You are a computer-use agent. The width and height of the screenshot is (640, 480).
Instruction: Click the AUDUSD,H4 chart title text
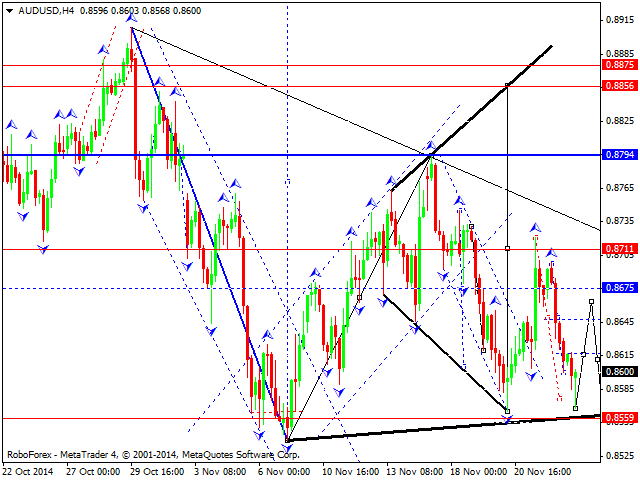tap(46, 11)
